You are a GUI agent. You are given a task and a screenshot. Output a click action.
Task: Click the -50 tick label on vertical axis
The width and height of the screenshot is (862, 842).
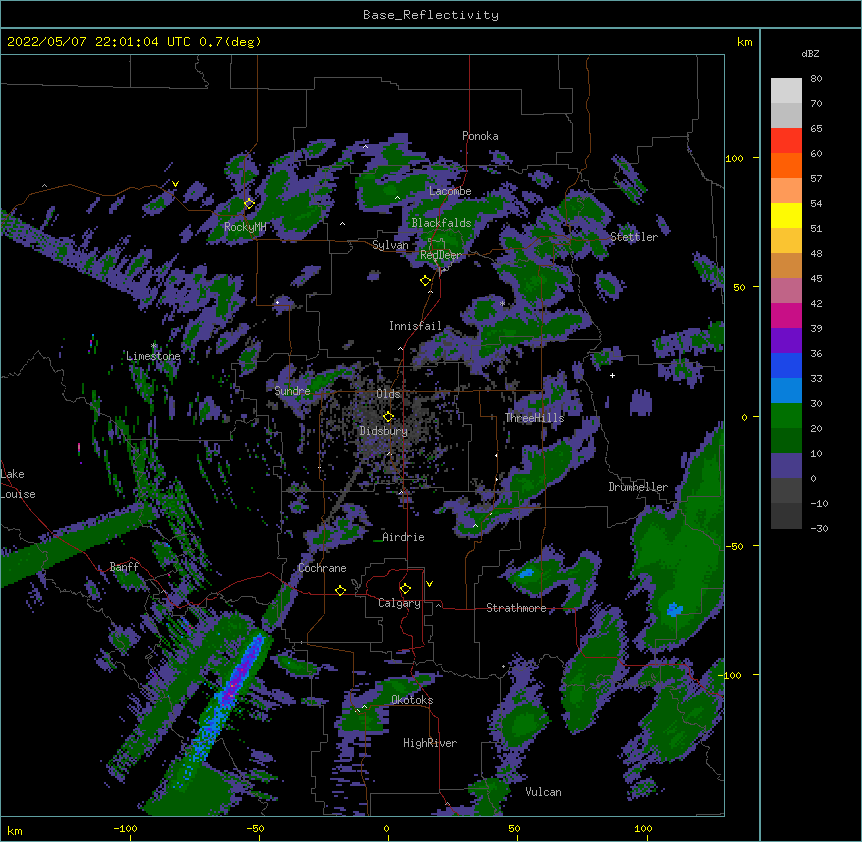(734, 546)
